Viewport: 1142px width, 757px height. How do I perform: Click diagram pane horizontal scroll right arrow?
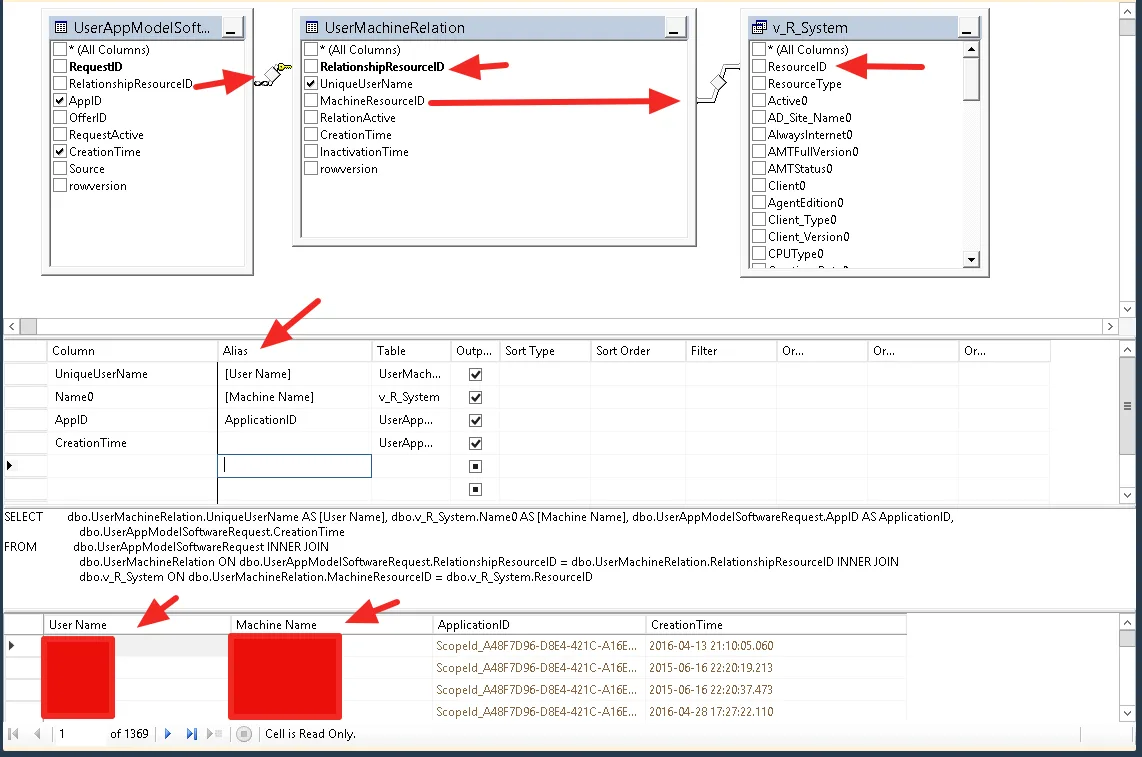[x=1110, y=326]
